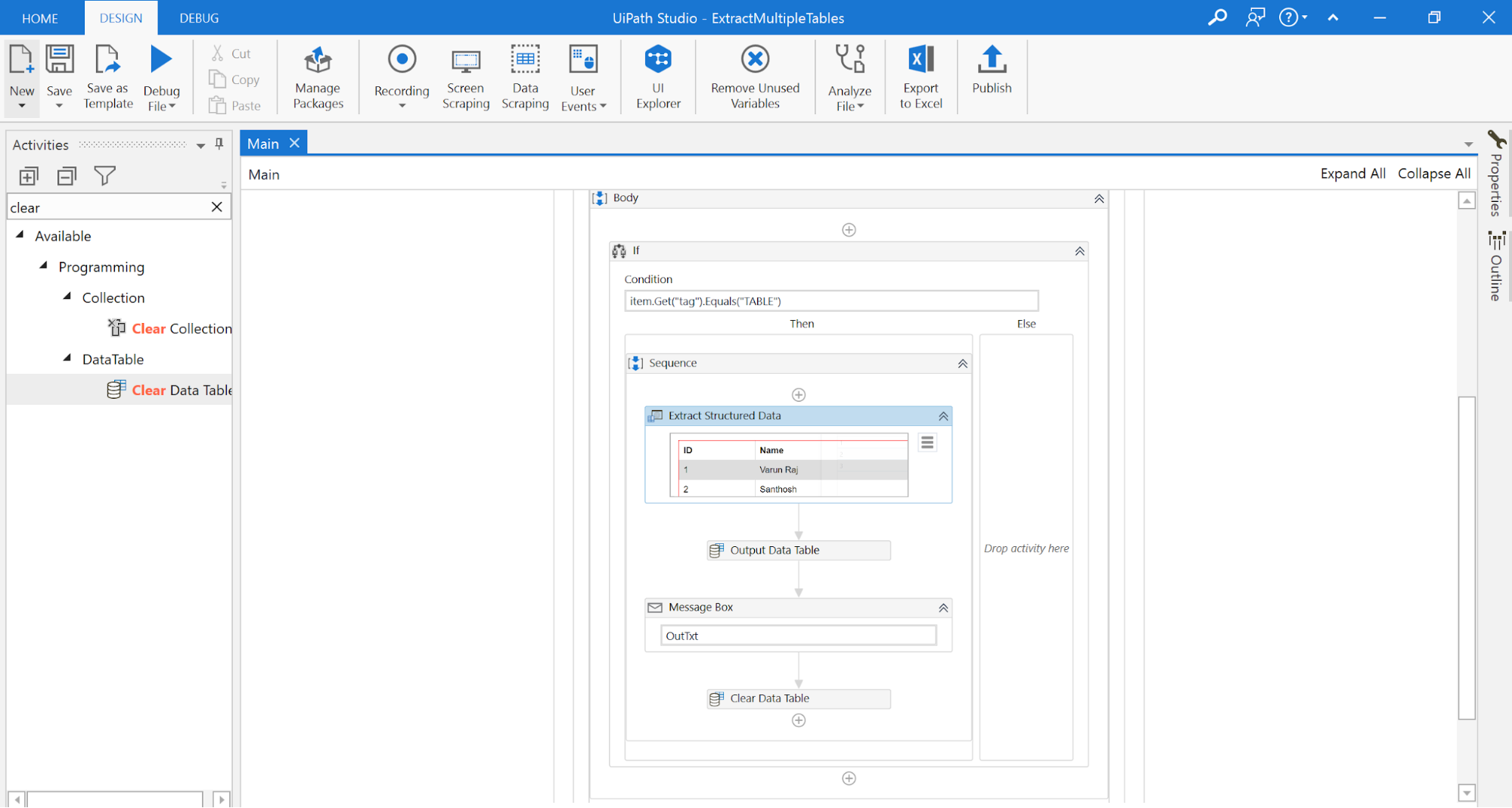Click Expand All in designer
Screen dimensions: 1512x808
tap(1352, 173)
